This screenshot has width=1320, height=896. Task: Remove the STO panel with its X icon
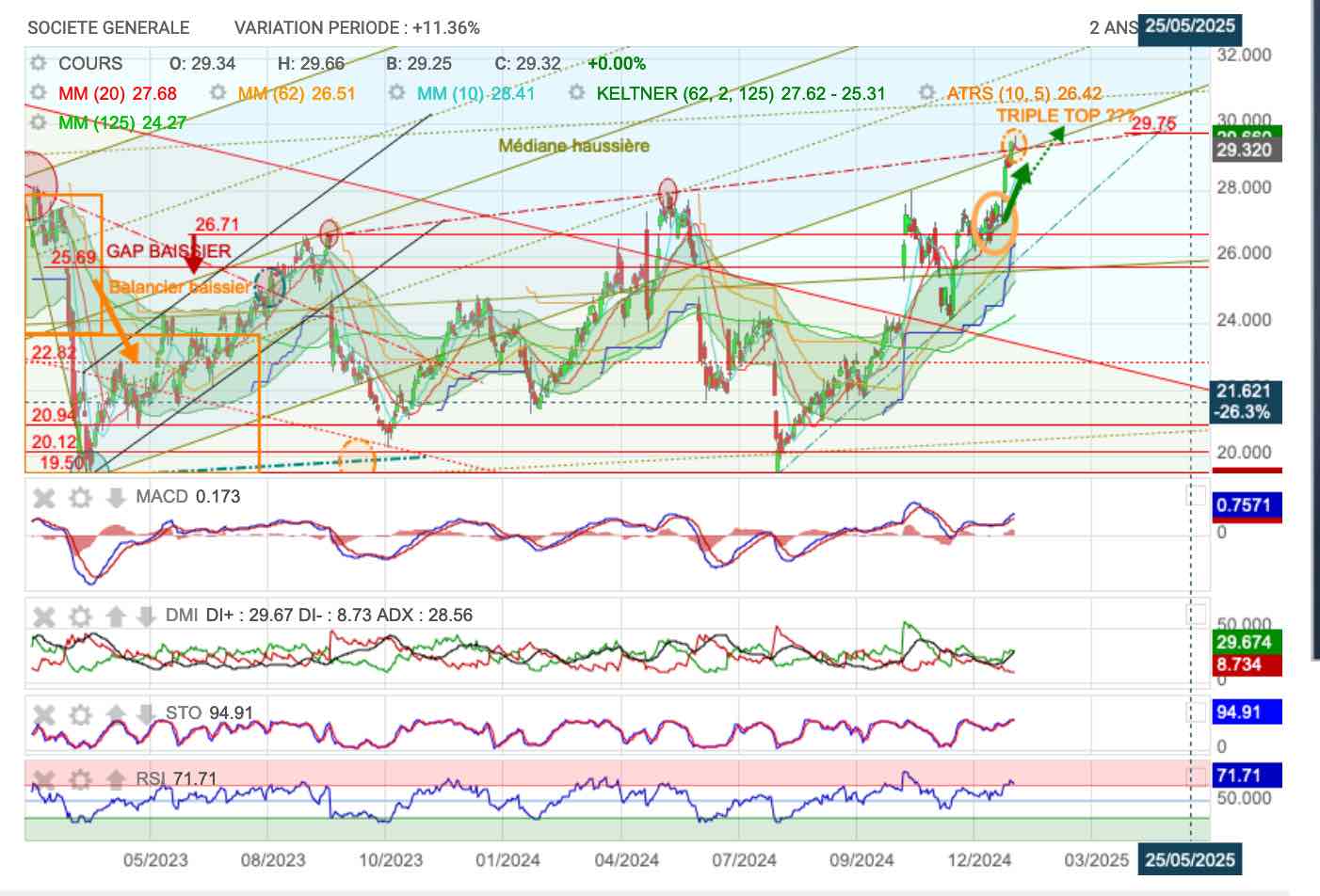click(44, 714)
